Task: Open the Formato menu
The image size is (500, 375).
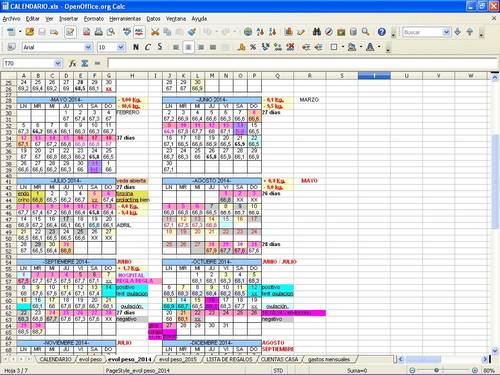Action: [94, 19]
